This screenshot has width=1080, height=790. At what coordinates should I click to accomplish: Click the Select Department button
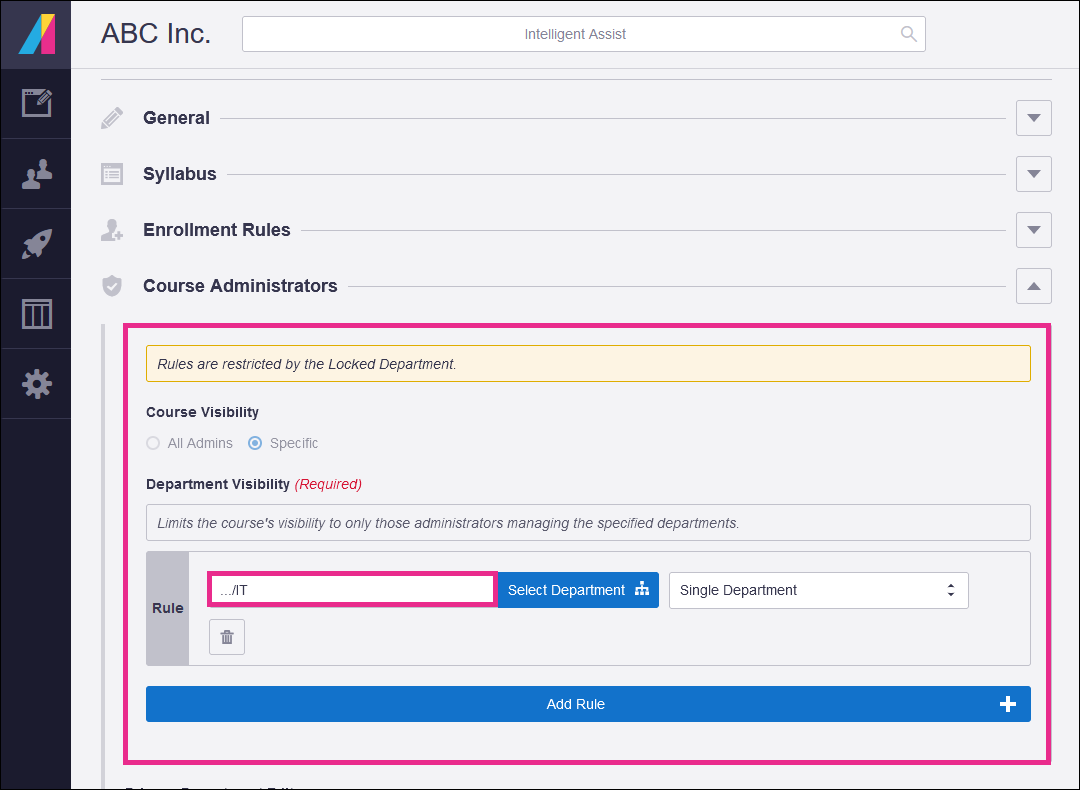click(578, 590)
